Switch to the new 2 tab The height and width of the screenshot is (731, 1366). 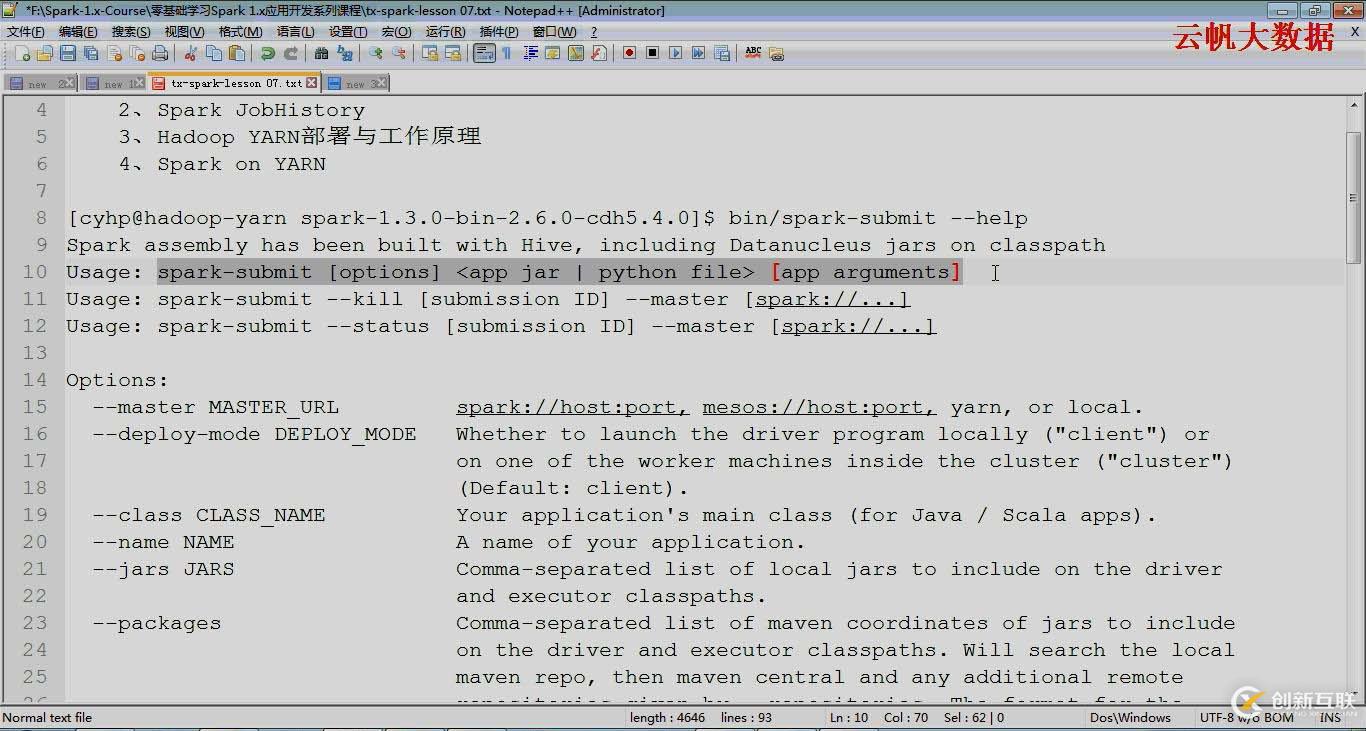41,83
